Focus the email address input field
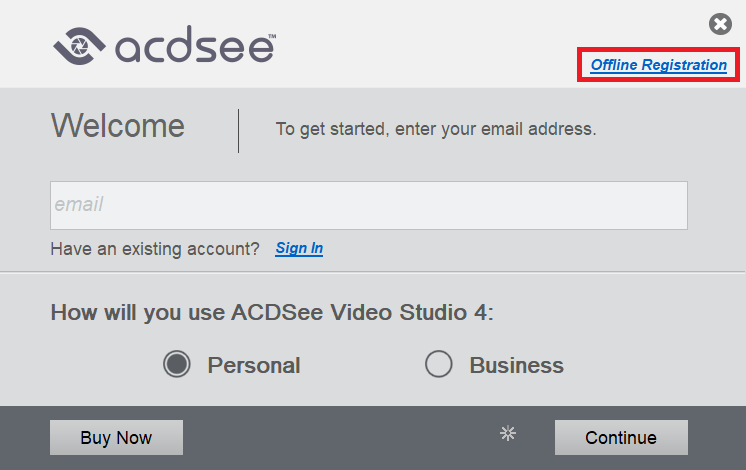 click(x=368, y=205)
